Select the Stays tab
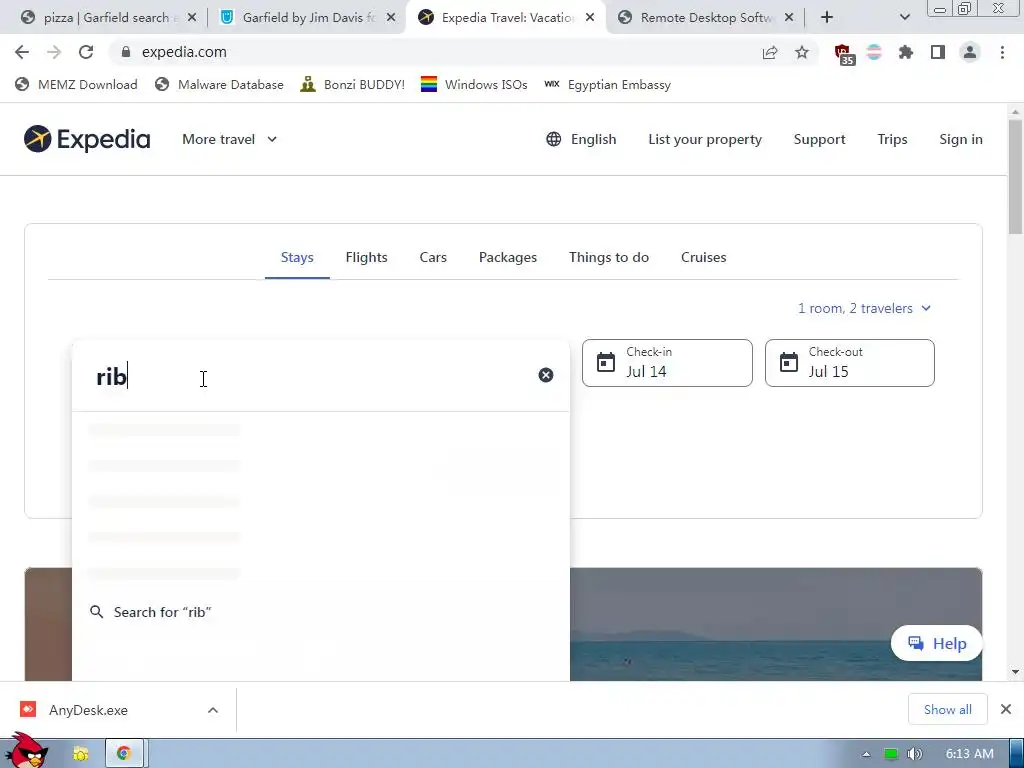The width and height of the screenshot is (1024, 768). coord(297,257)
